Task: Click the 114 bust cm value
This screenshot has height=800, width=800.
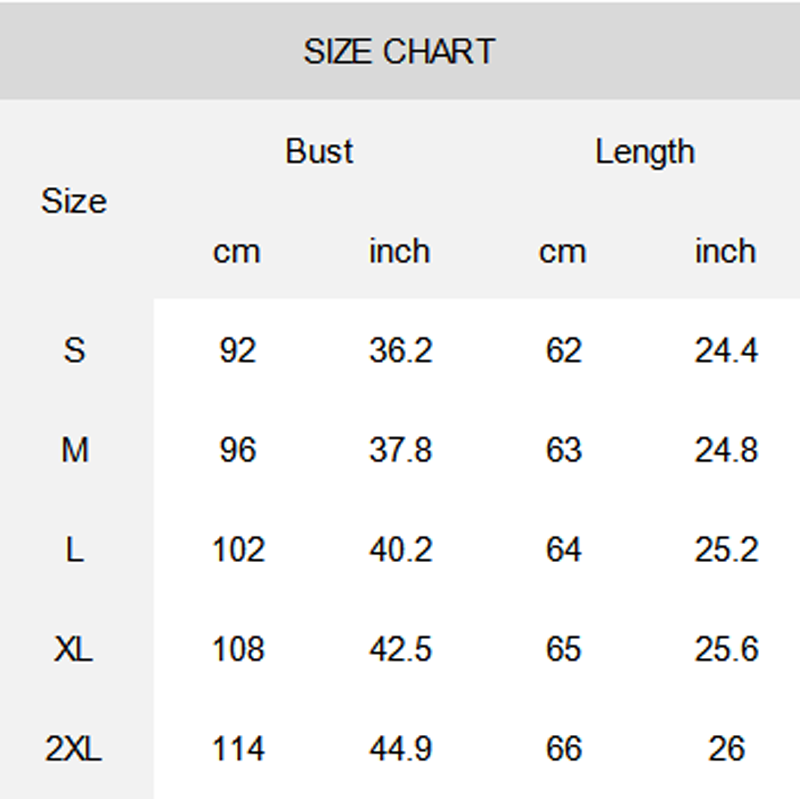Action: [x=238, y=749]
